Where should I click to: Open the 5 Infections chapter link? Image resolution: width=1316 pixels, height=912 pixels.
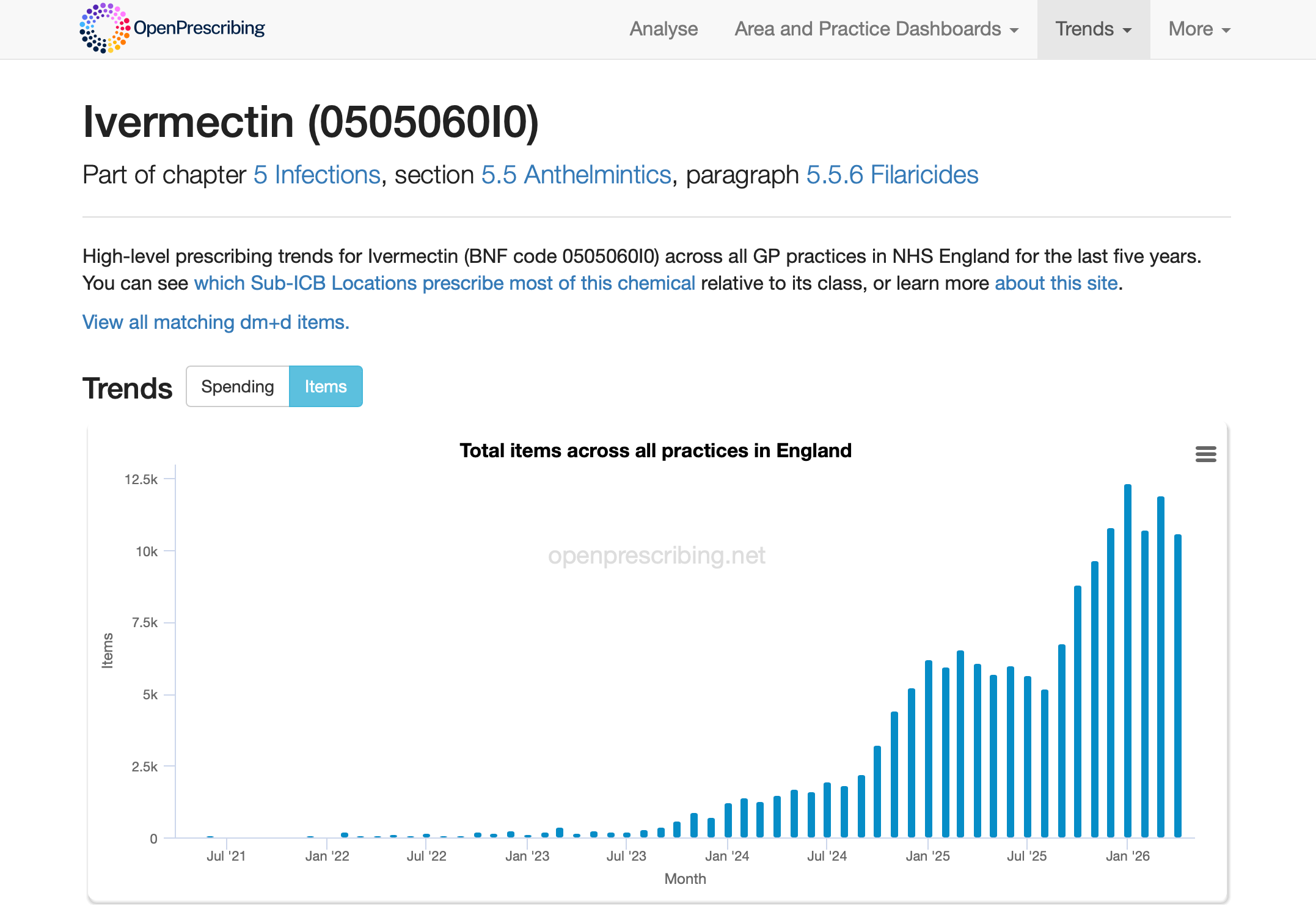click(317, 175)
